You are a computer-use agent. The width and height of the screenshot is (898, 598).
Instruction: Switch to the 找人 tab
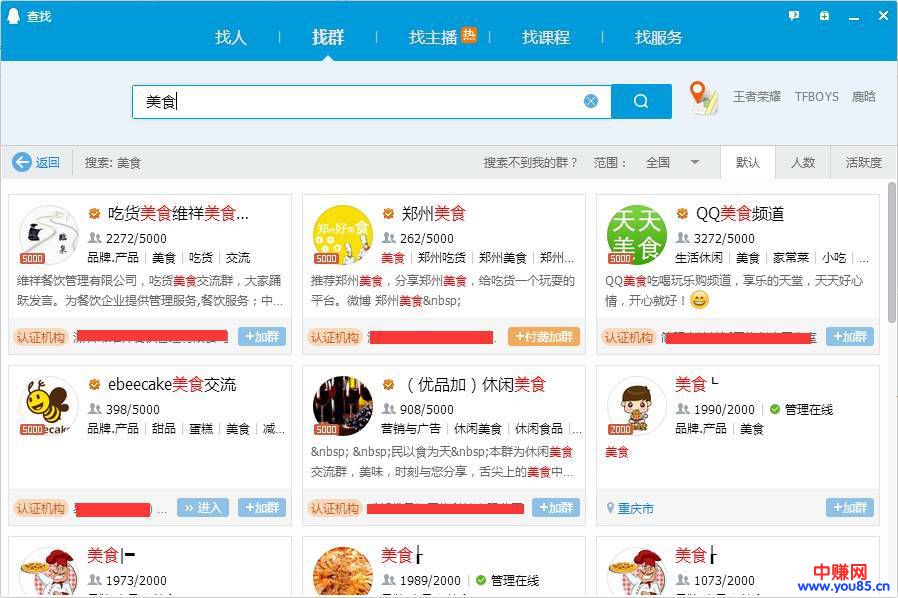(230, 37)
